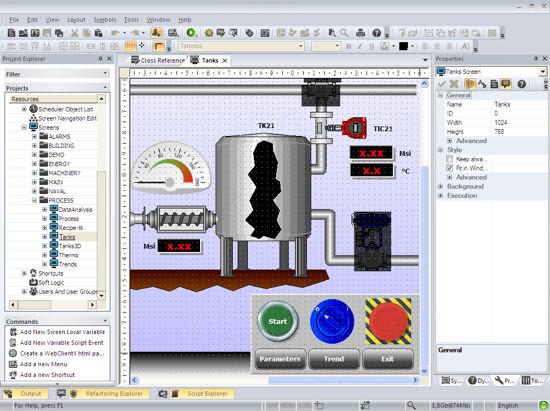This screenshot has width=550, height=411.
Task: Click the tag icon in main toolbar
Action: 249,33
